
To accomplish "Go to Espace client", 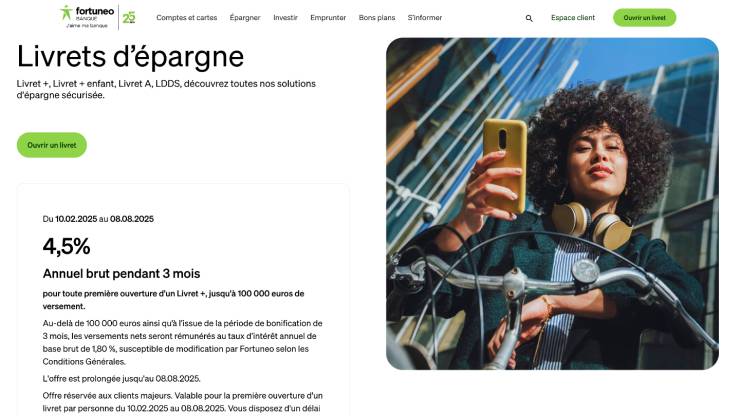I will [573, 17].
